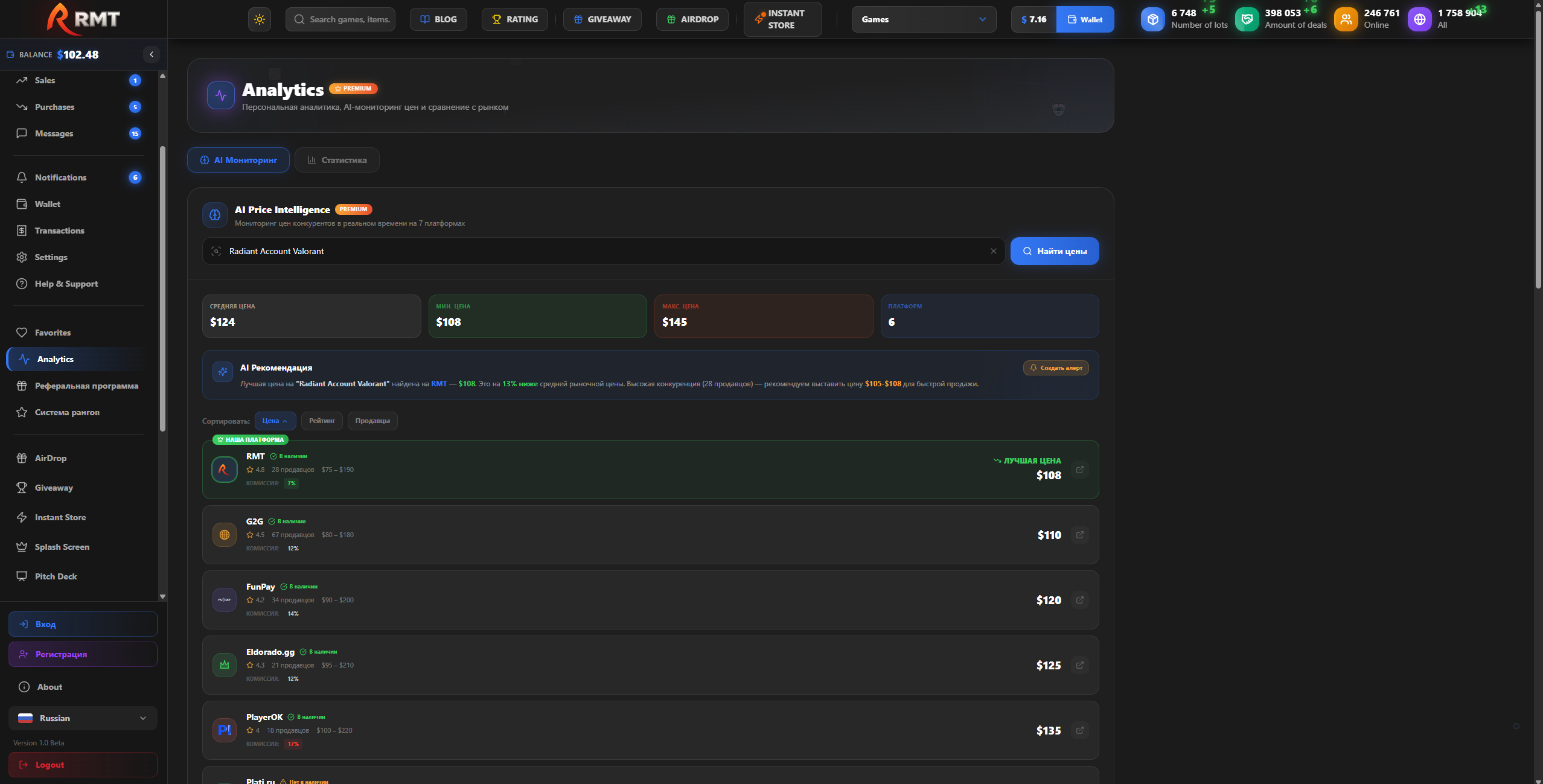The height and width of the screenshot is (784, 1543).
Task: Click the Help & Support question icon
Action: tap(22, 284)
